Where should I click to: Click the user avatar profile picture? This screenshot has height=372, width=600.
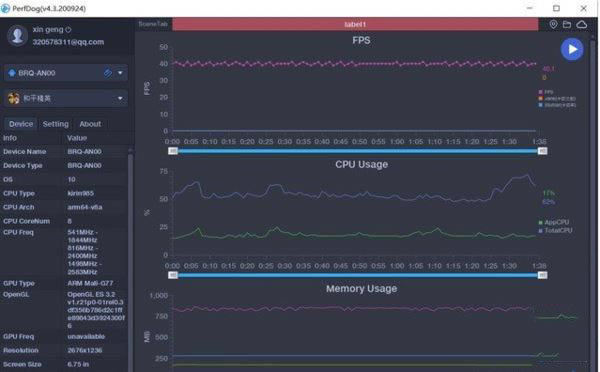tap(18, 35)
